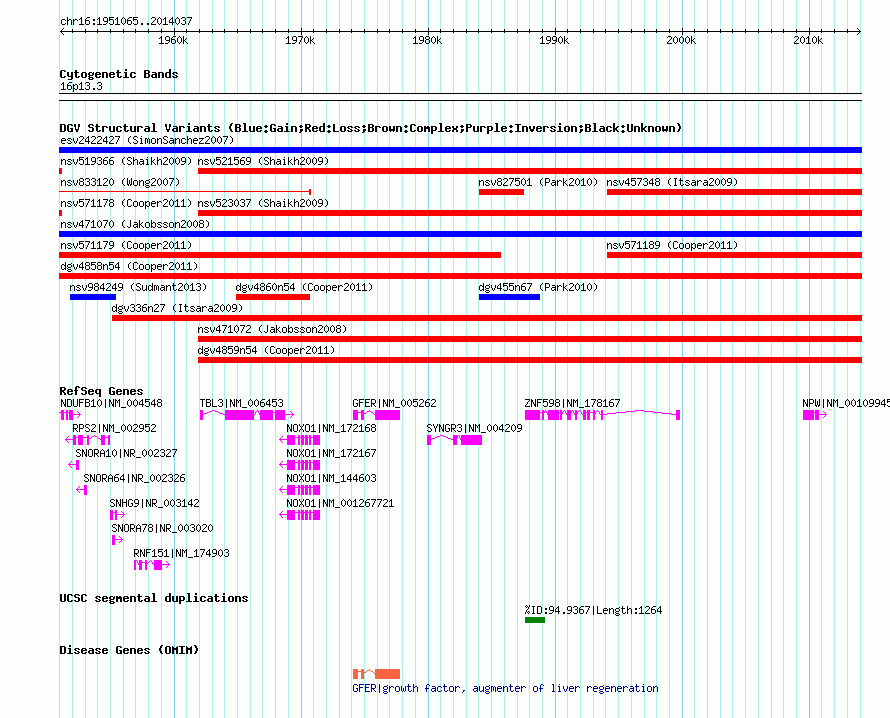Image resolution: width=890 pixels, height=718 pixels.
Task: Click the SYNGR3|NM_004209 label
Action: [474, 428]
